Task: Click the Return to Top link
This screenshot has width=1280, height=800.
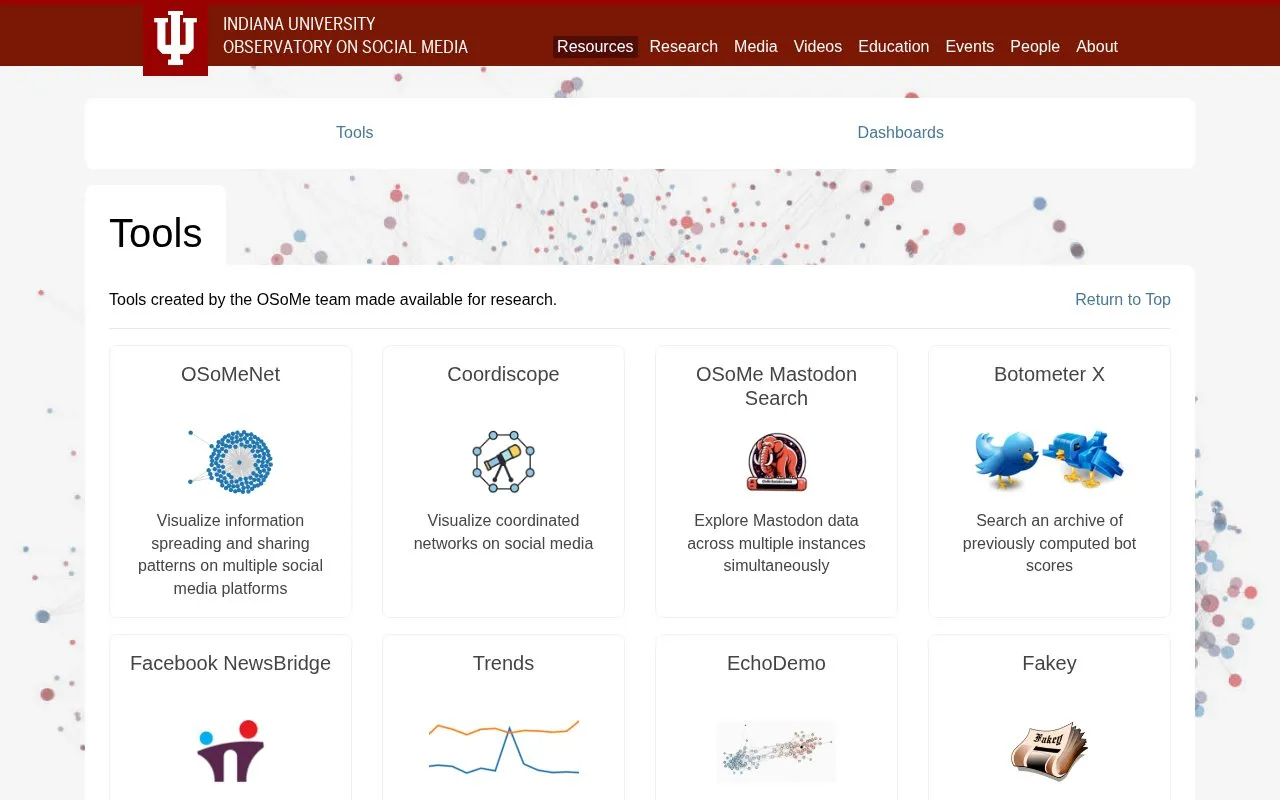Action: [x=1122, y=299]
